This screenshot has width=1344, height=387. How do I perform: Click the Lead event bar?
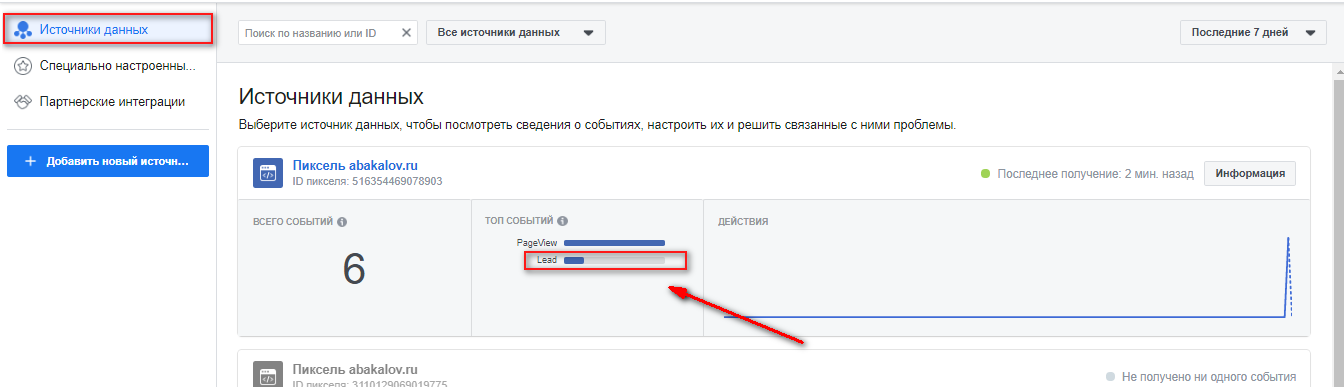(x=615, y=261)
